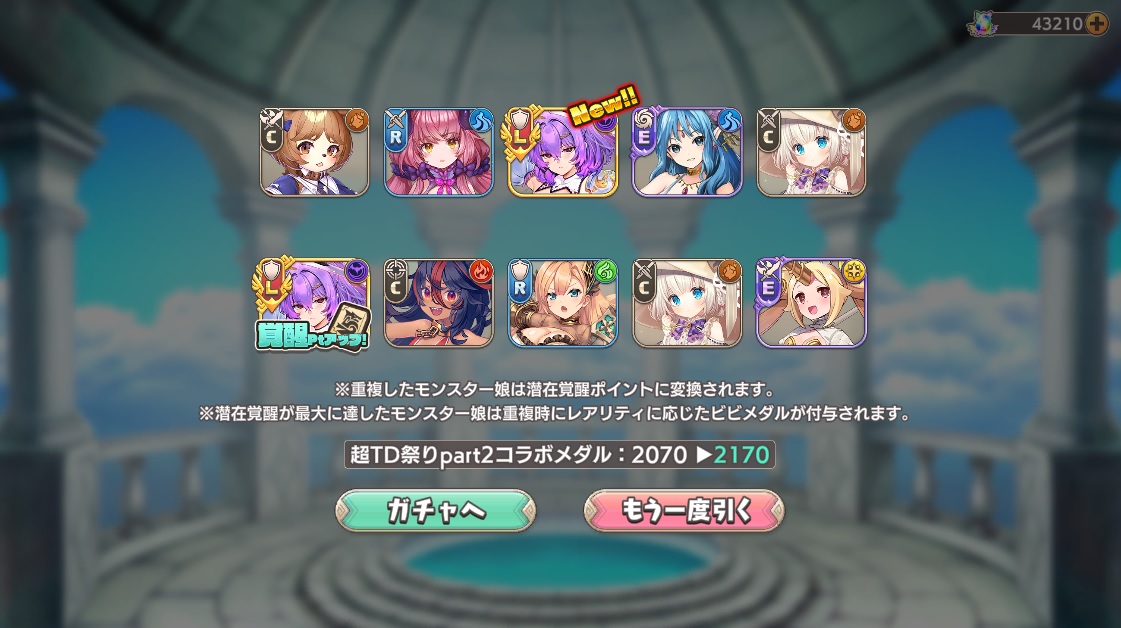Select the dark-haired fire element C card
The width and height of the screenshot is (1121, 628).
pyautogui.click(x=439, y=303)
